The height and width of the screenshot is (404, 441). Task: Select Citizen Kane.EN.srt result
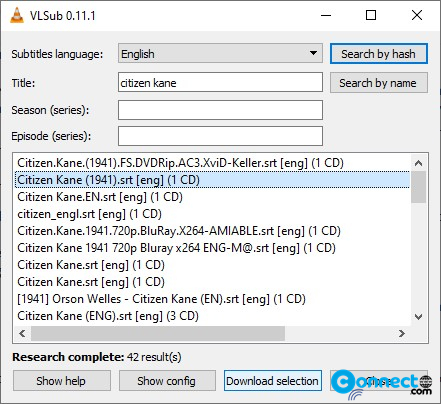[x=213, y=197]
